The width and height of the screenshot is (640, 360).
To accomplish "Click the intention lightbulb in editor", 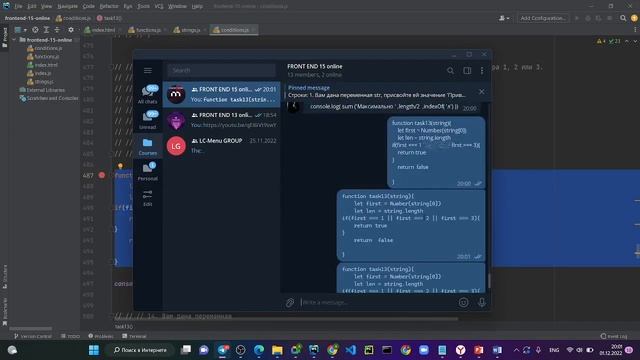I will tap(120, 166).
